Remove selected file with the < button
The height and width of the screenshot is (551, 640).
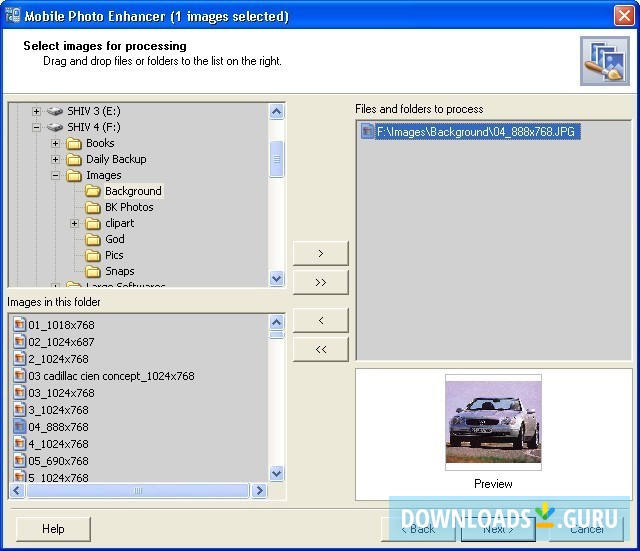tap(321, 320)
